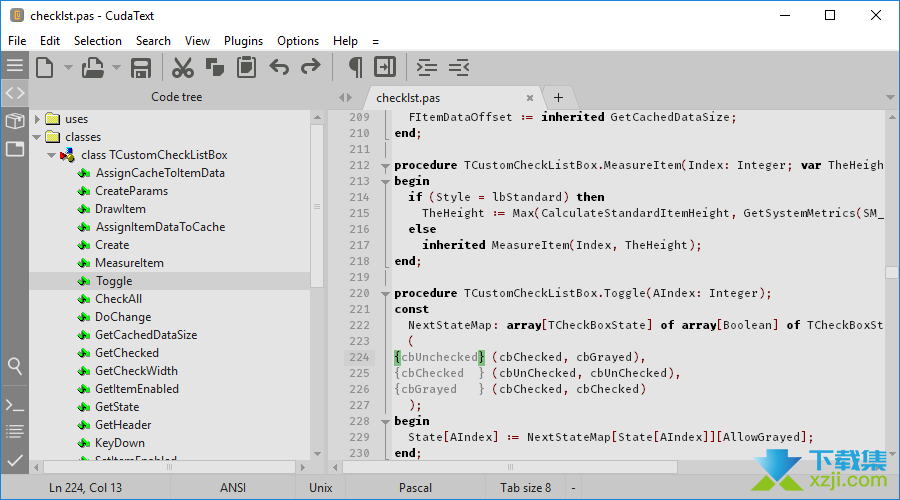This screenshot has width=900, height=500.
Task: Click the ANSI encoding status field
Action: pos(232,488)
